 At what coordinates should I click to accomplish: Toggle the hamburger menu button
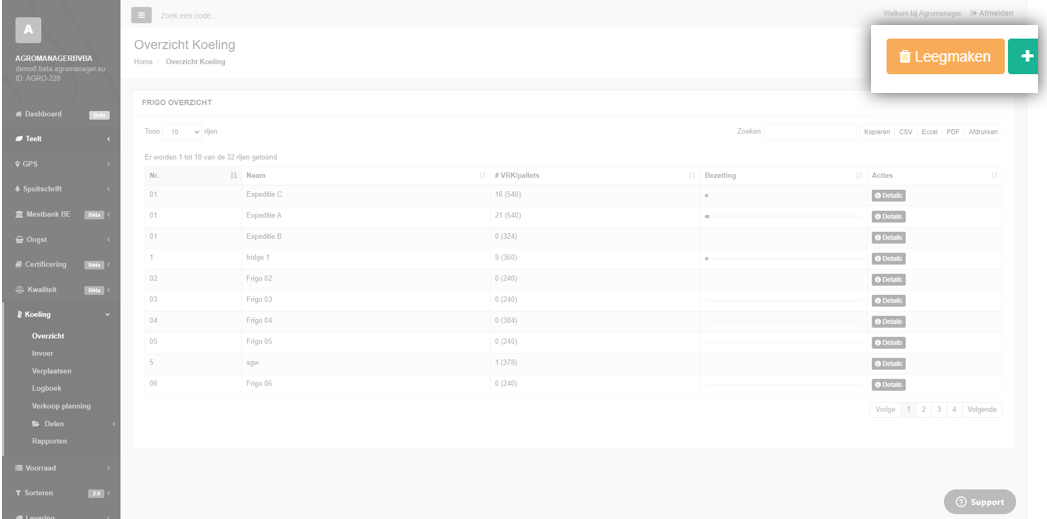point(141,15)
